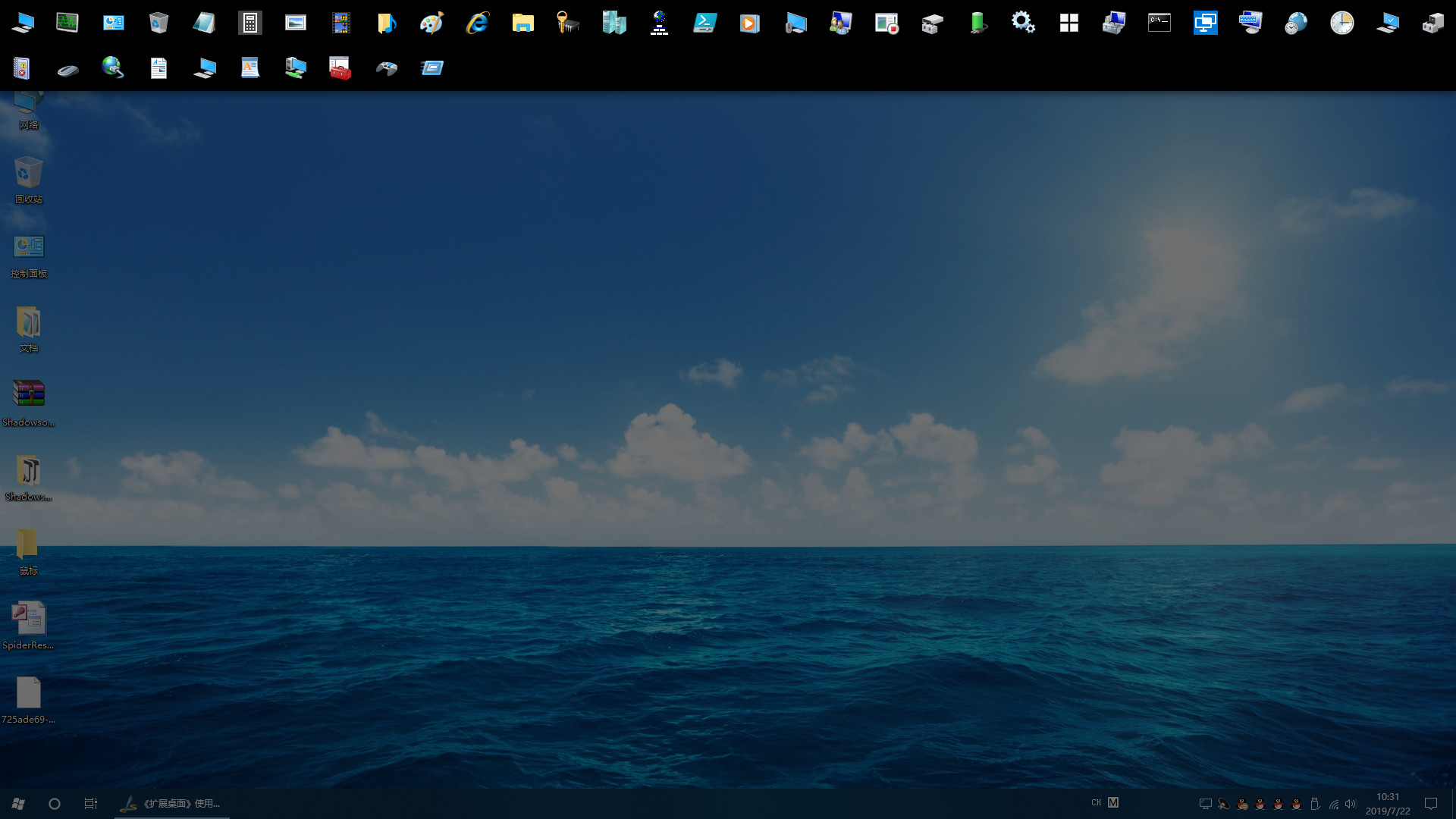Open Notepad from the top icon row
This screenshot has height=819, width=1456.
(205, 23)
